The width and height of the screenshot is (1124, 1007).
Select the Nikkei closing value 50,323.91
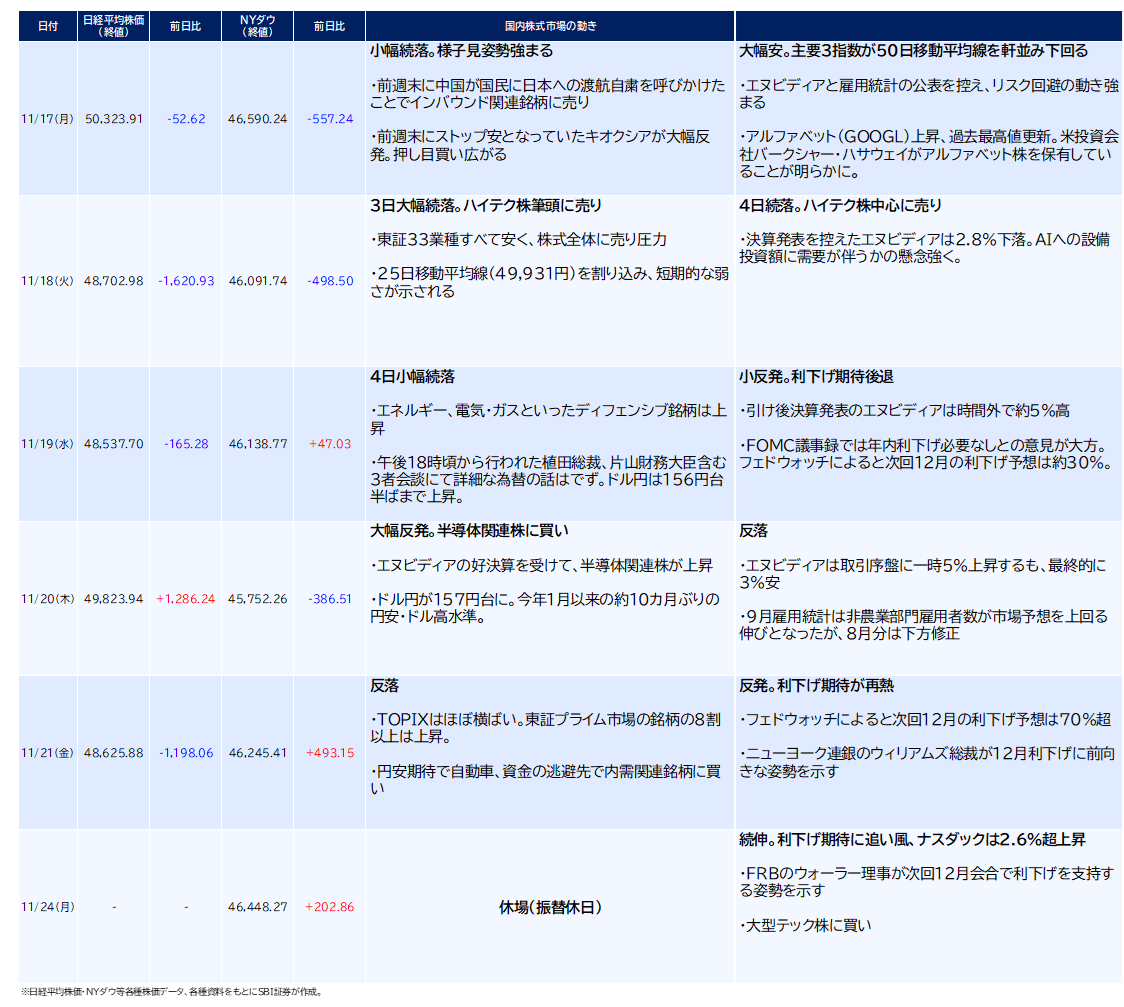click(x=114, y=118)
